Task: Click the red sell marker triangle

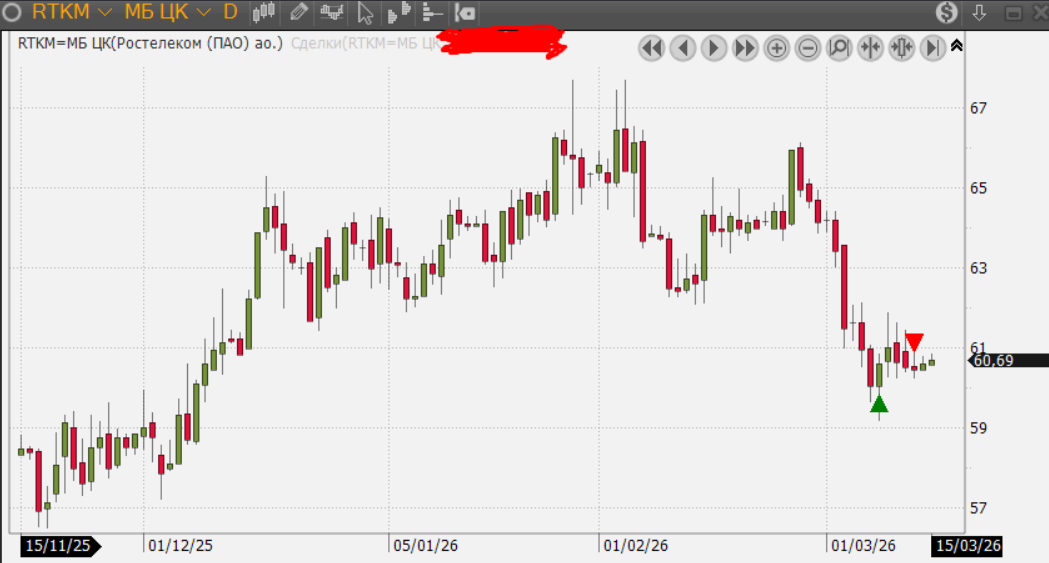Action: tap(914, 342)
